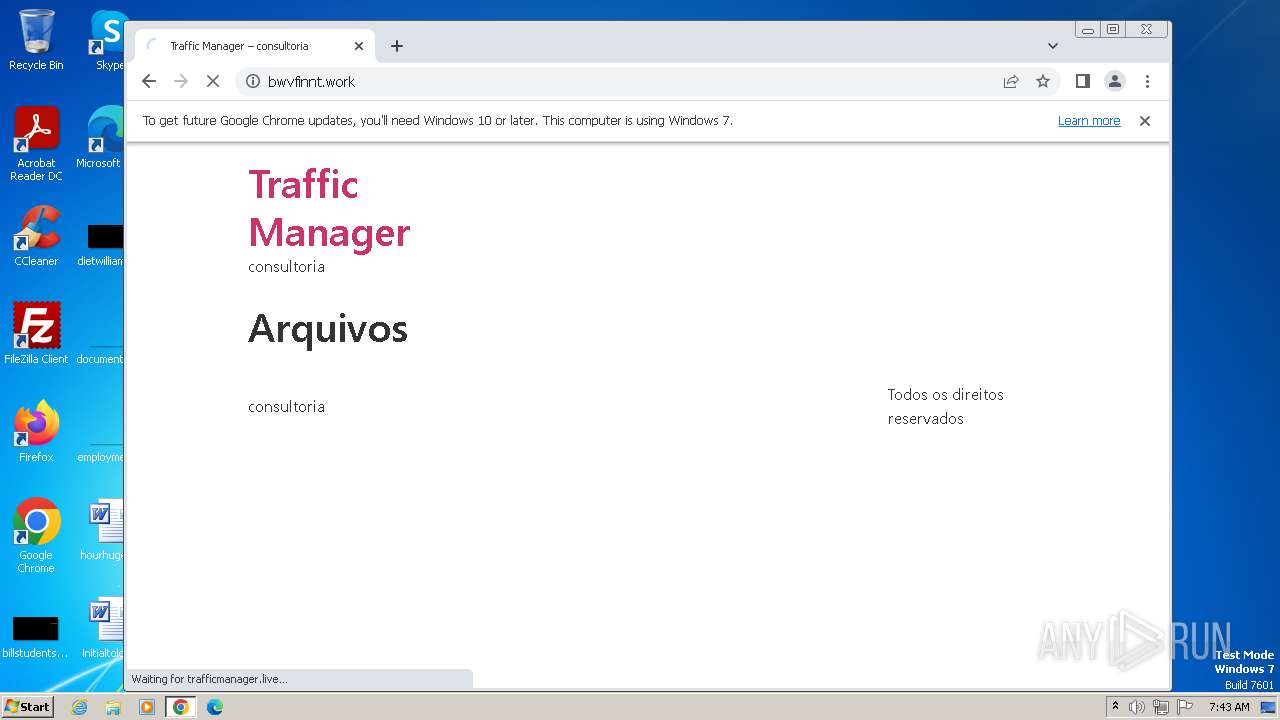Open Windows Explorer folder in taskbar
The height and width of the screenshot is (720, 1280).
[x=113, y=707]
